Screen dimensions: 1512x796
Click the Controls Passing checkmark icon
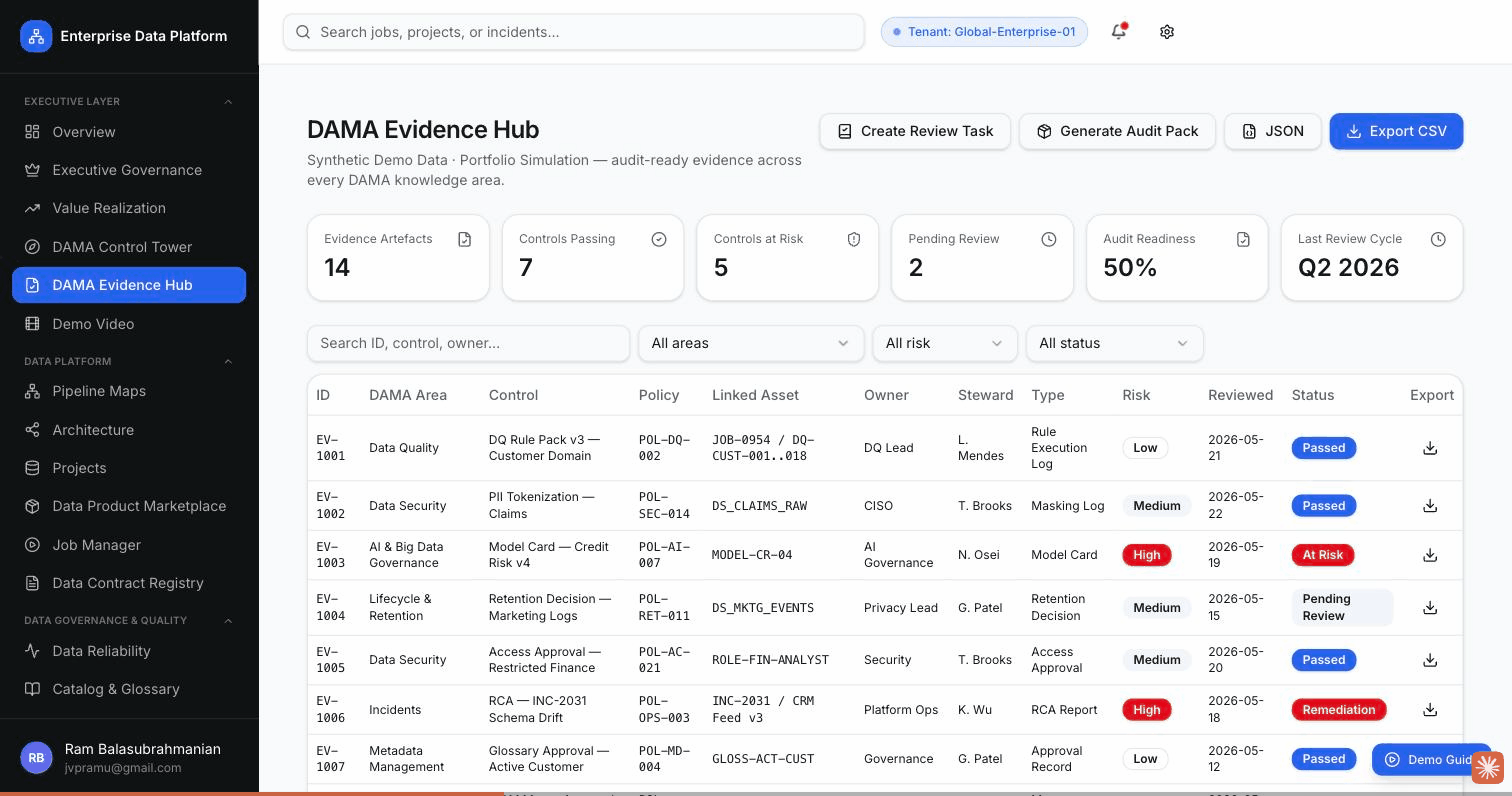point(659,239)
